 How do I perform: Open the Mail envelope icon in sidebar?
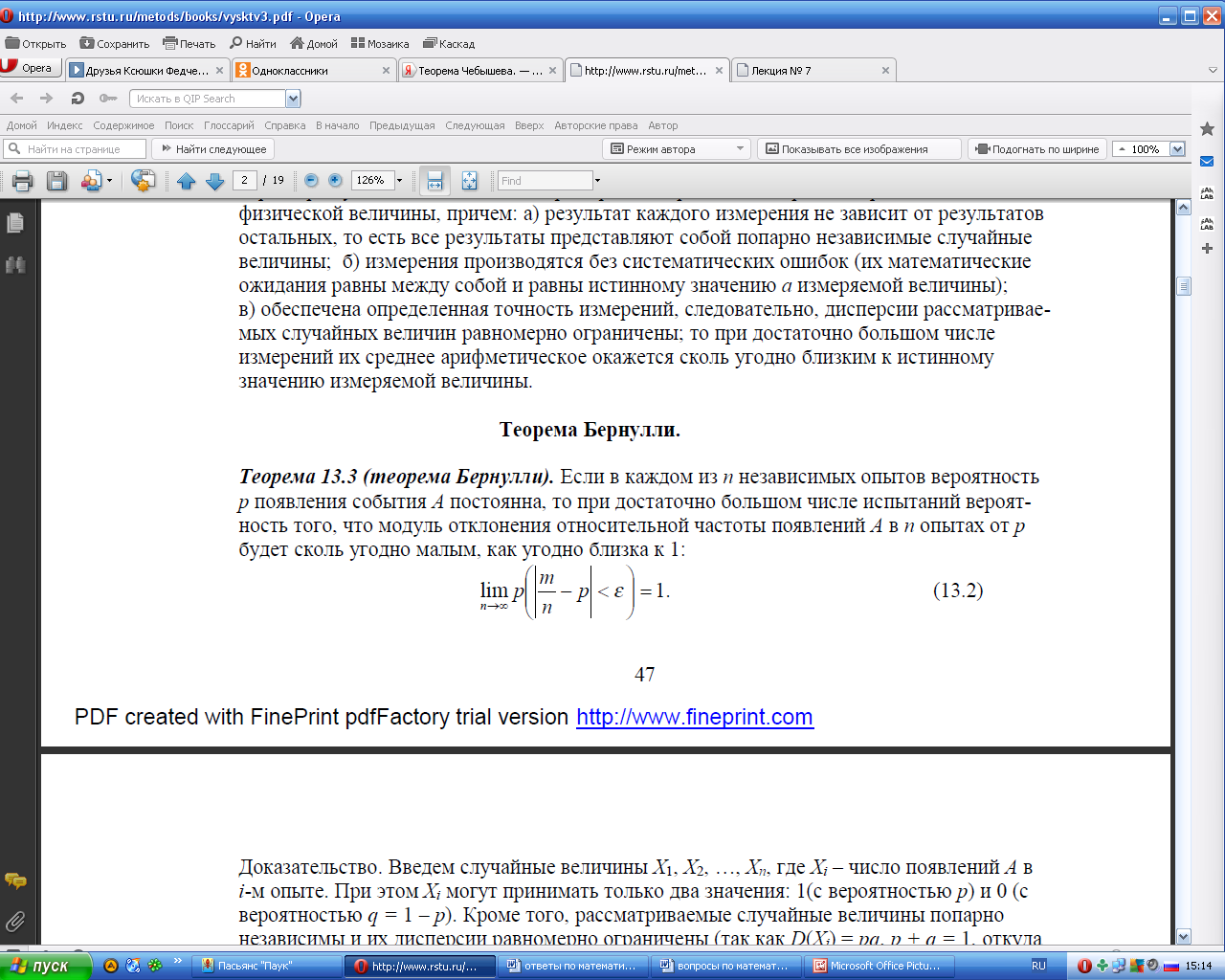(x=1207, y=162)
